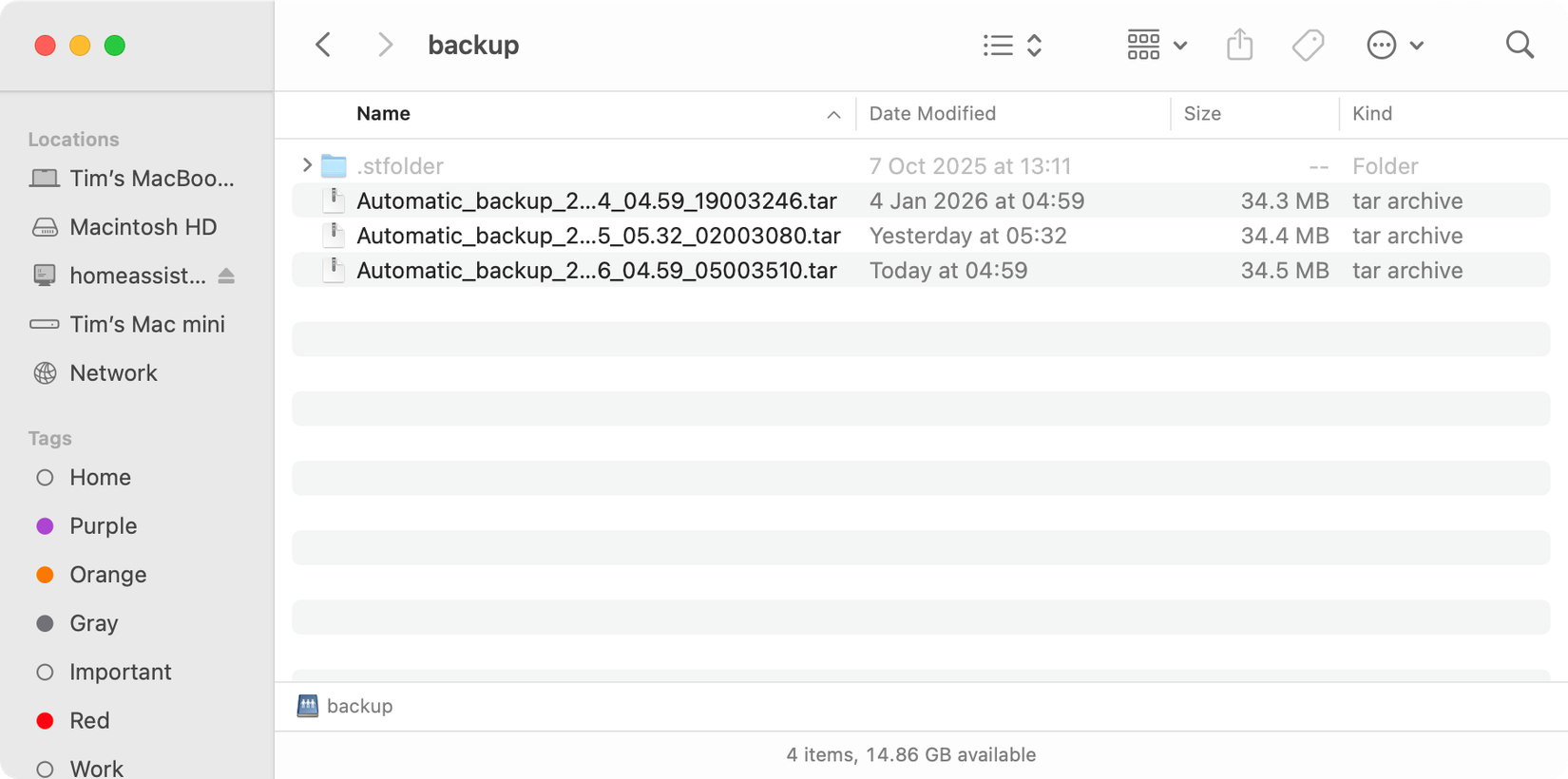Open the list view switcher dropdown

[1012, 45]
